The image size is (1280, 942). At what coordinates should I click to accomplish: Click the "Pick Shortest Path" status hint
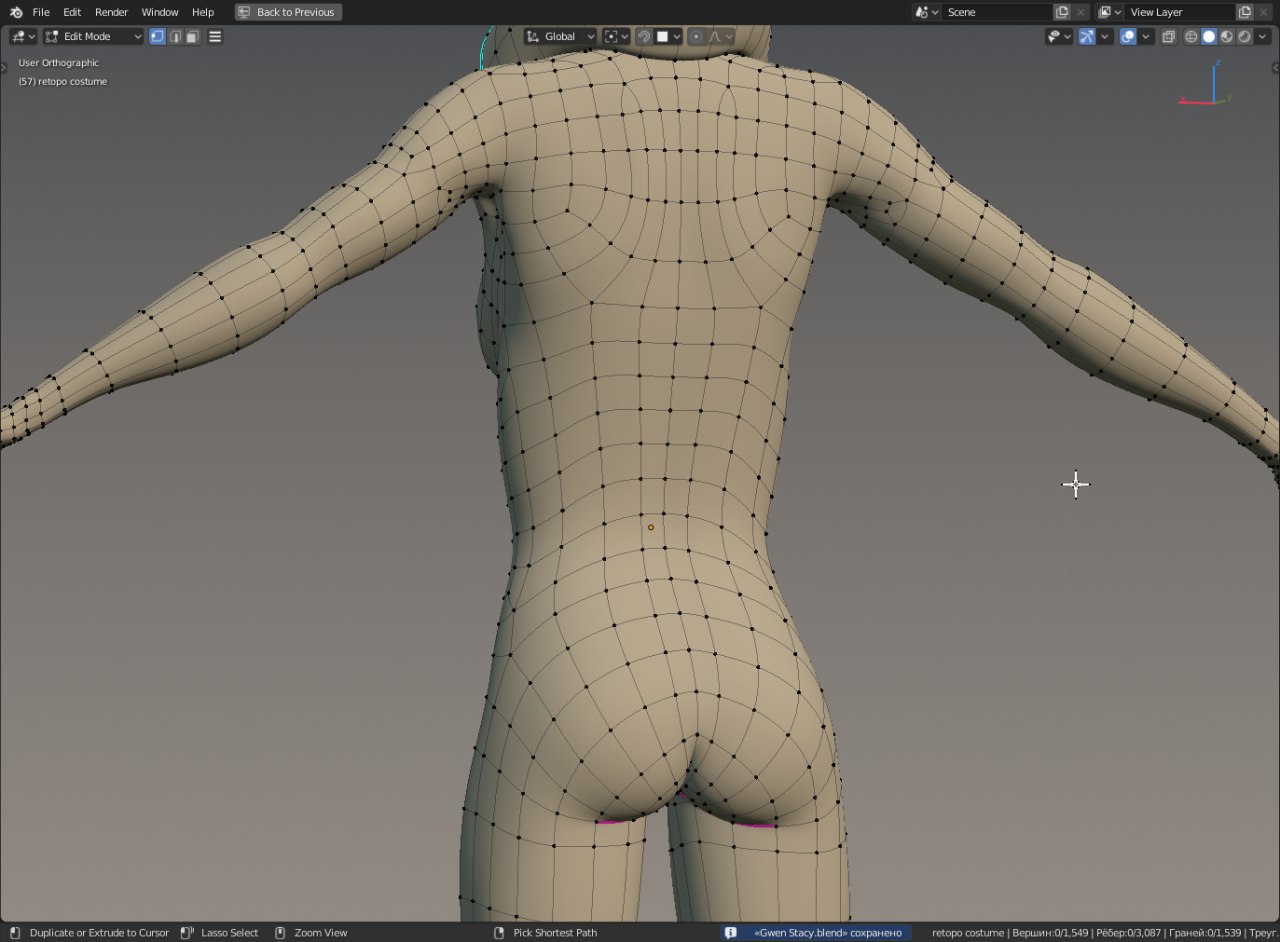click(555, 932)
